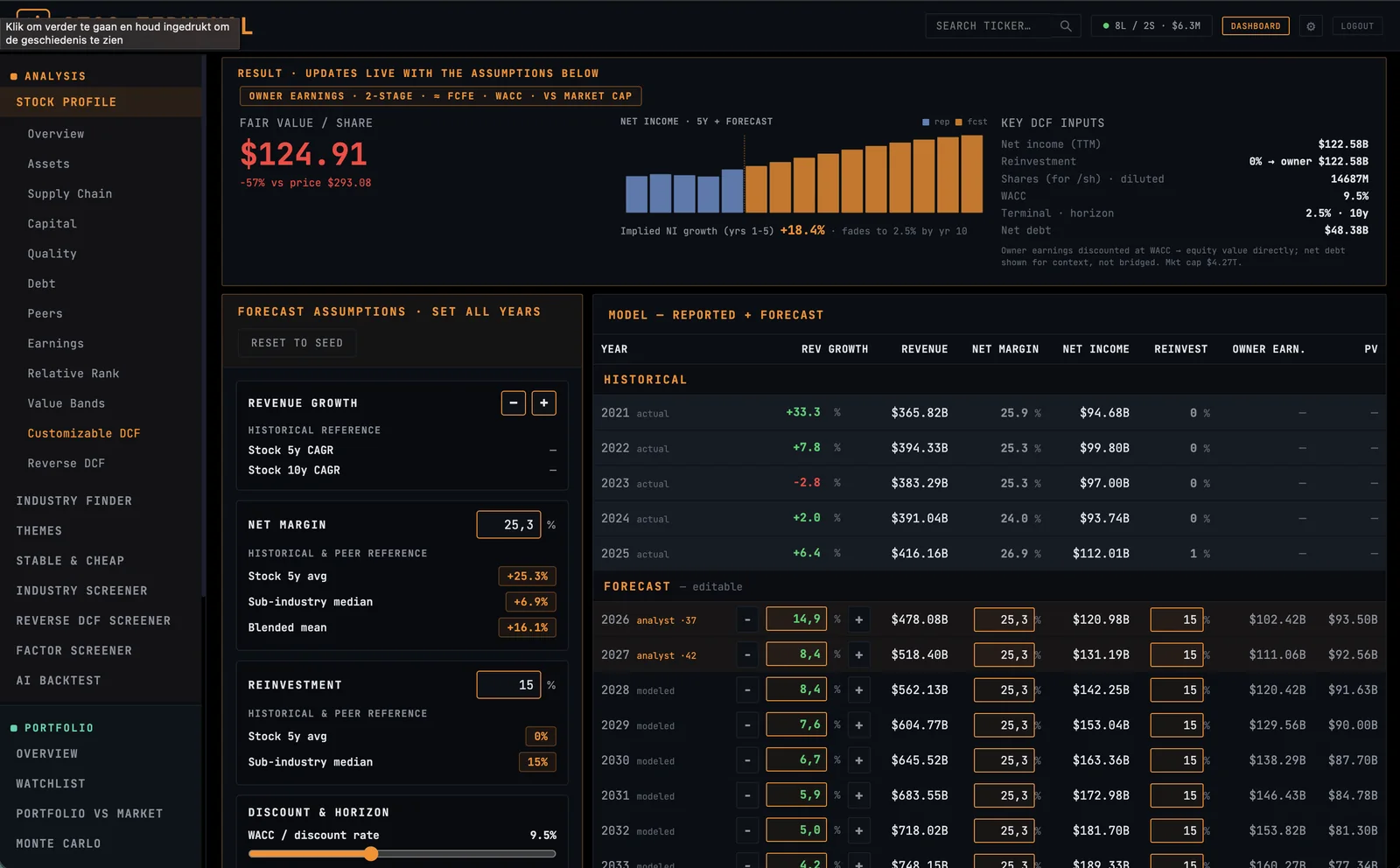
Task: Click plus stepper in 2031 forecast row
Action: [859, 795]
